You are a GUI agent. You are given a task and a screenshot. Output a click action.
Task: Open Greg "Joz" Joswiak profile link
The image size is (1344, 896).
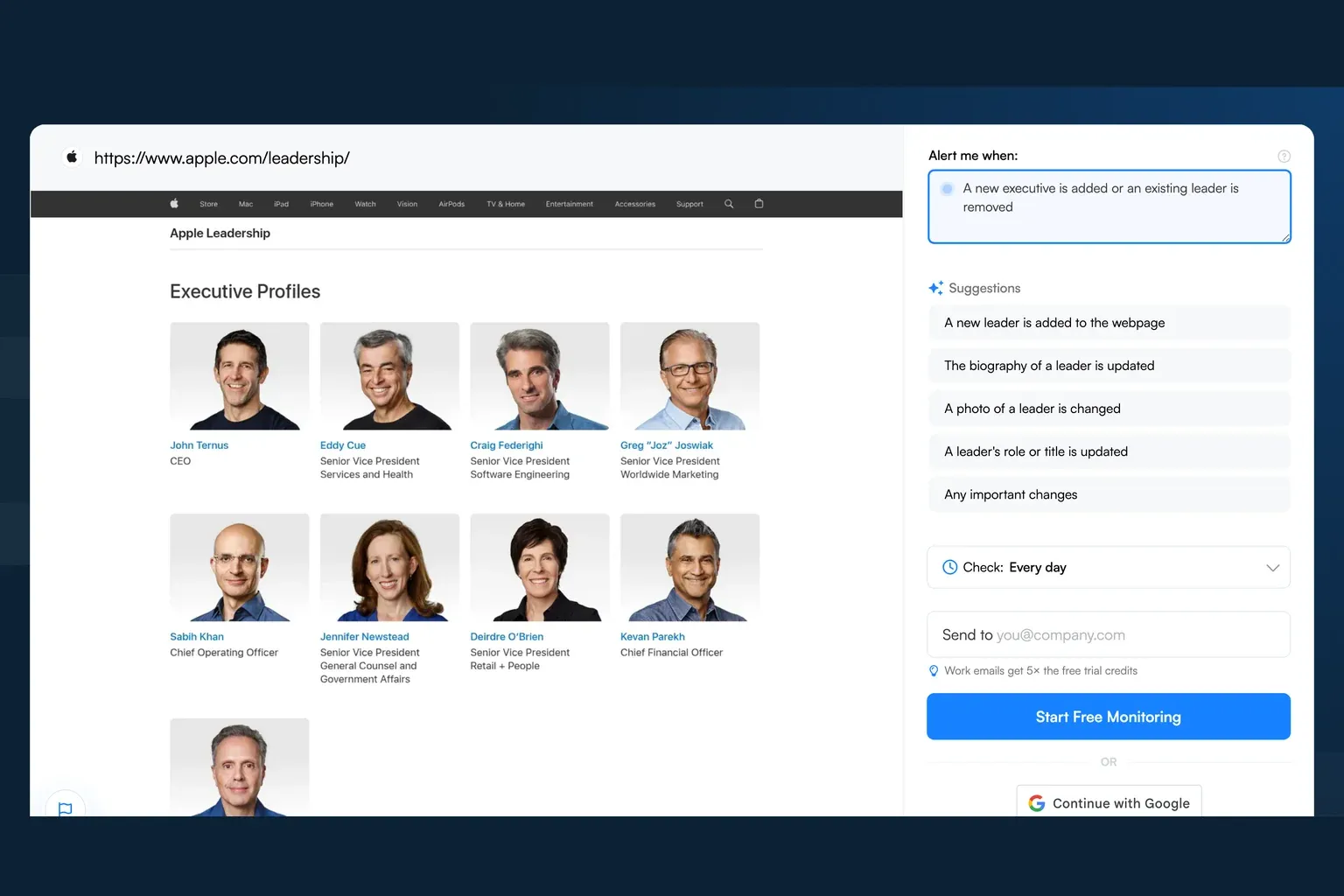[667, 445]
